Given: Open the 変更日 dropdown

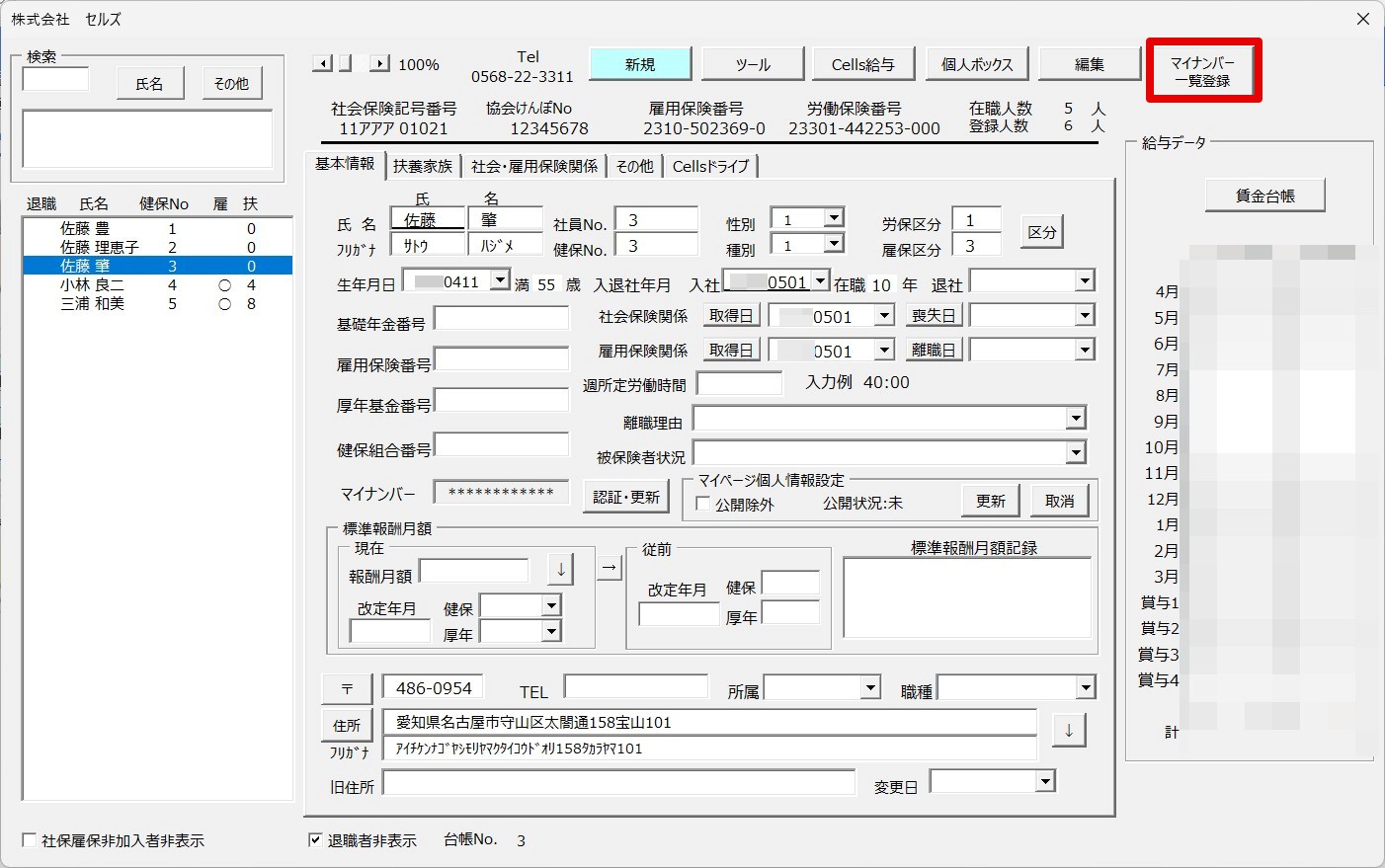Looking at the screenshot, I should 1045,782.
